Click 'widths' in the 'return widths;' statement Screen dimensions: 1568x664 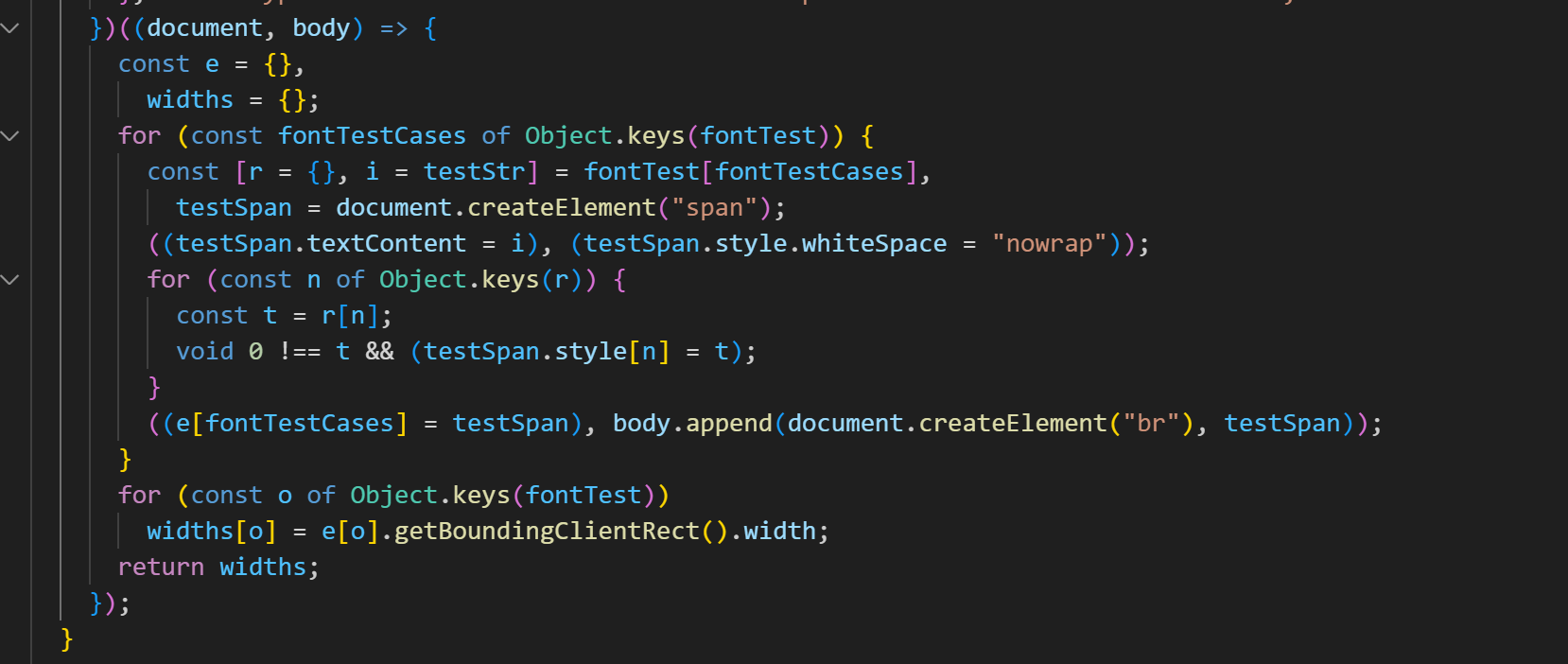tap(263, 568)
